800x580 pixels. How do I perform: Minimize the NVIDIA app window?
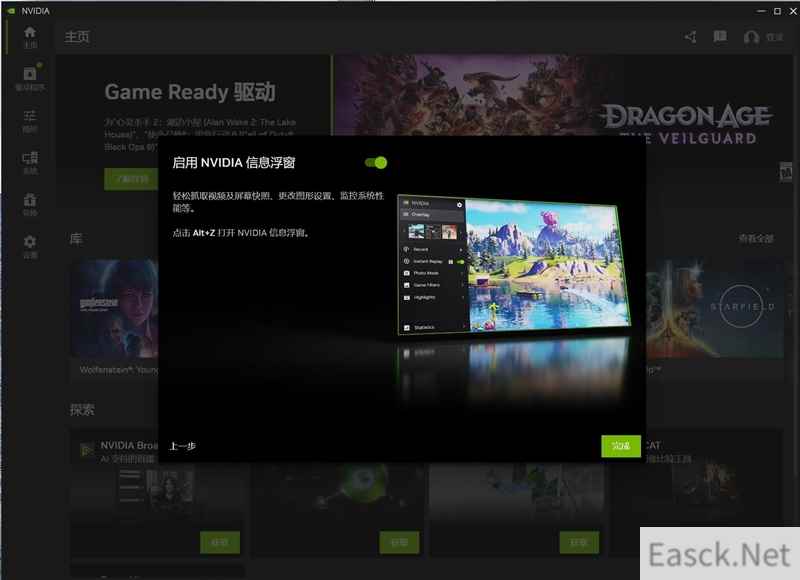761,11
